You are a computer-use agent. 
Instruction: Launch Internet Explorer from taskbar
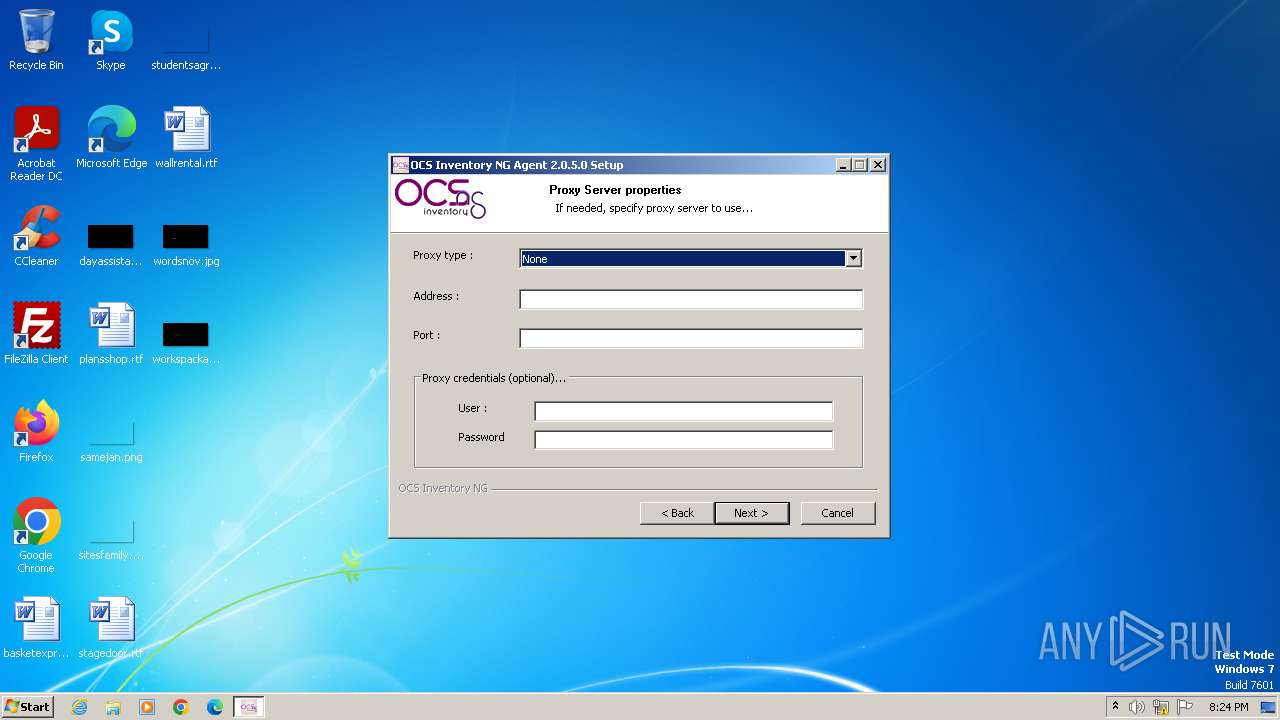coord(80,707)
